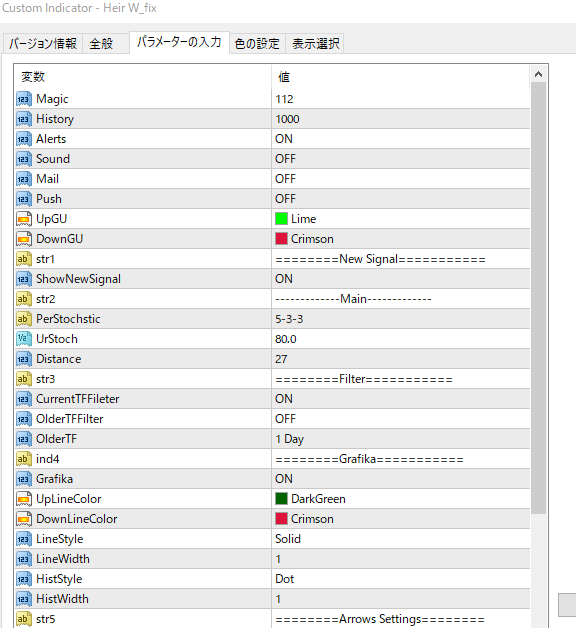576x628 pixels.
Task: Click the string icon beside str2
Action: pos(24,299)
